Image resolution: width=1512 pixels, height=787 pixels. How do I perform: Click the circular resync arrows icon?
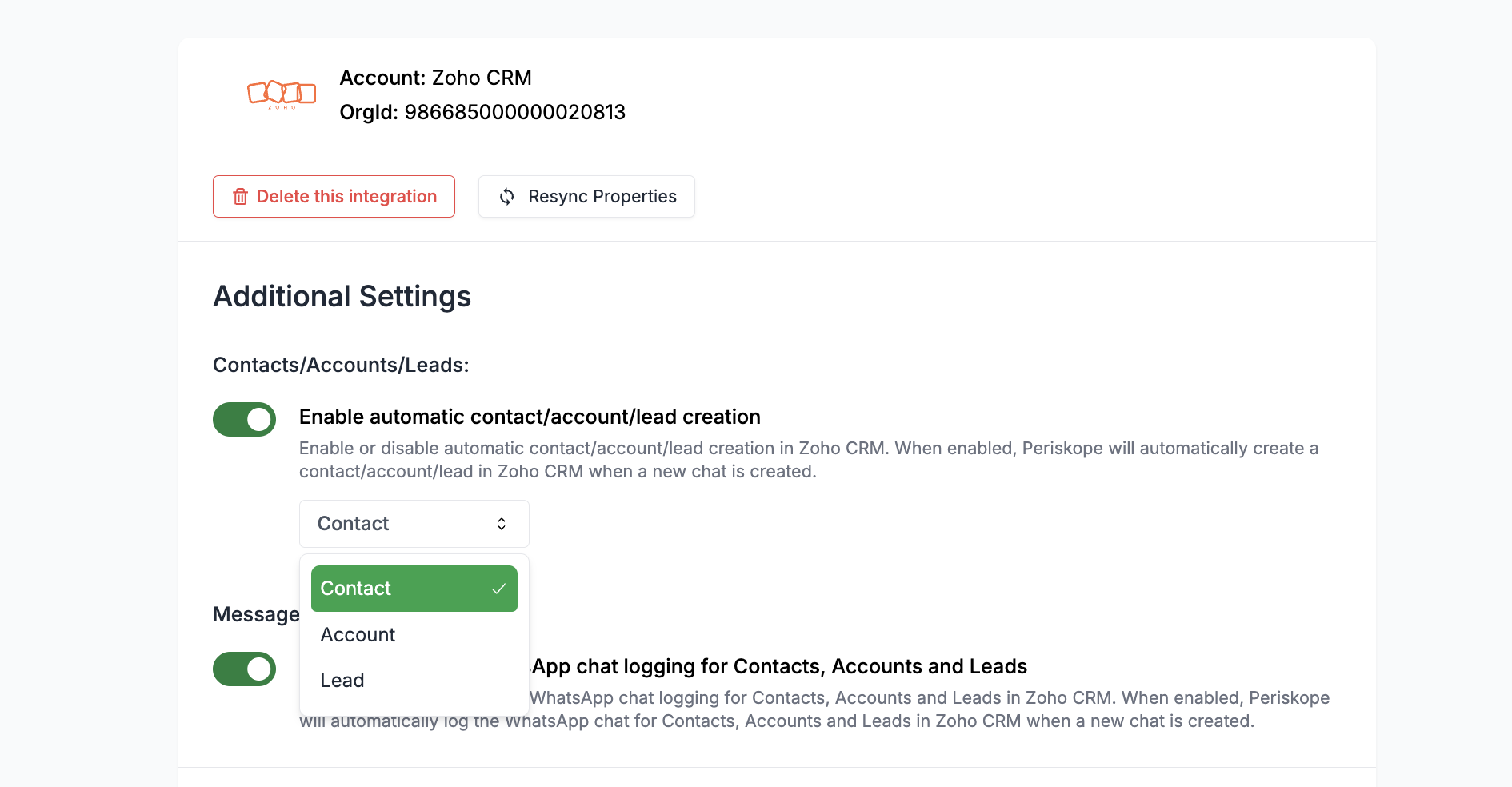pyautogui.click(x=507, y=197)
